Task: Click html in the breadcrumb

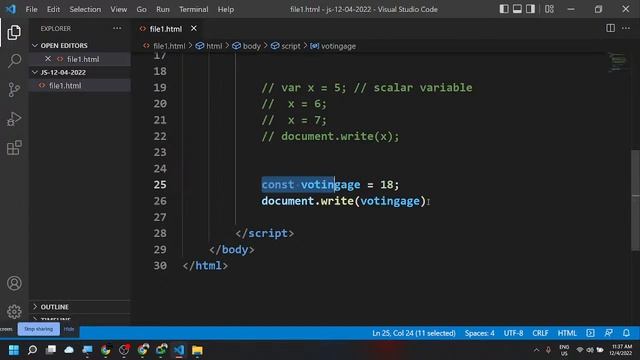Action: coord(214,46)
